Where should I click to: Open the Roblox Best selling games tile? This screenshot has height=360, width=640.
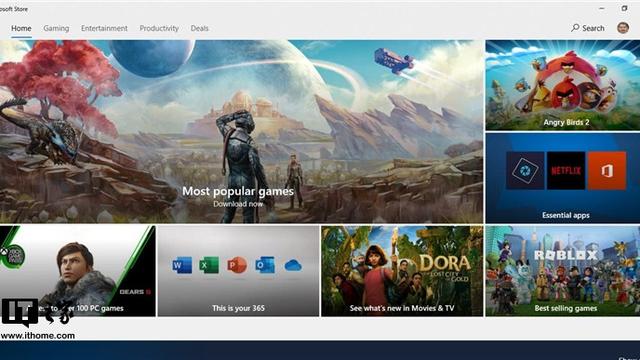coord(563,271)
